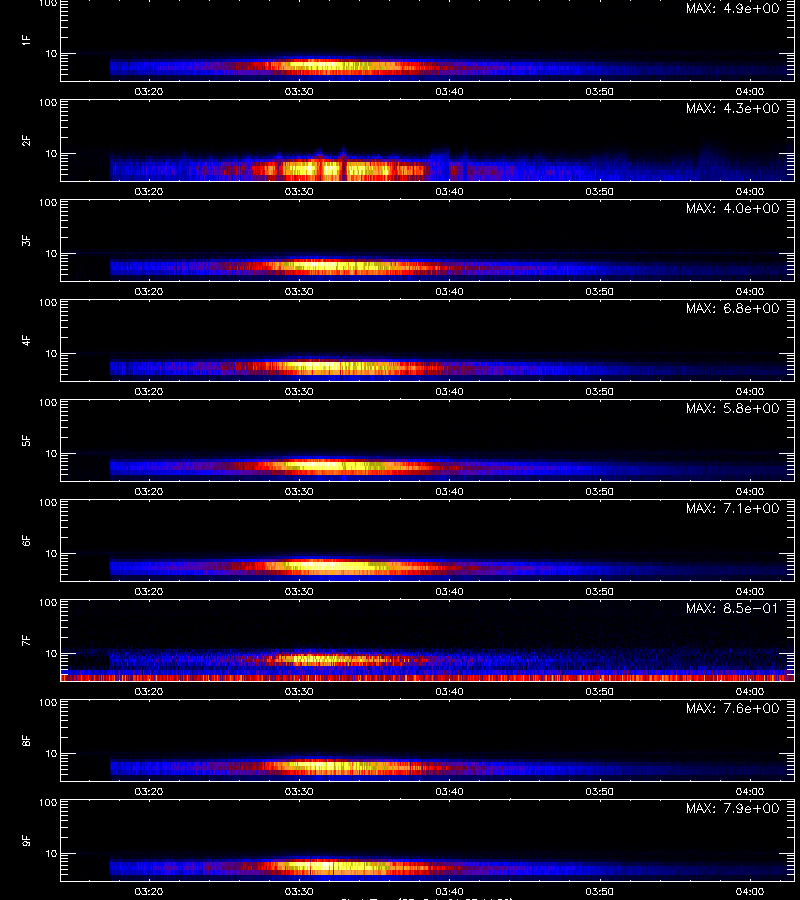The height and width of the screenshot is (900, 800).
Task: Select the 03:40 tick label under panel 7F
Action: [x=449, y=691]
